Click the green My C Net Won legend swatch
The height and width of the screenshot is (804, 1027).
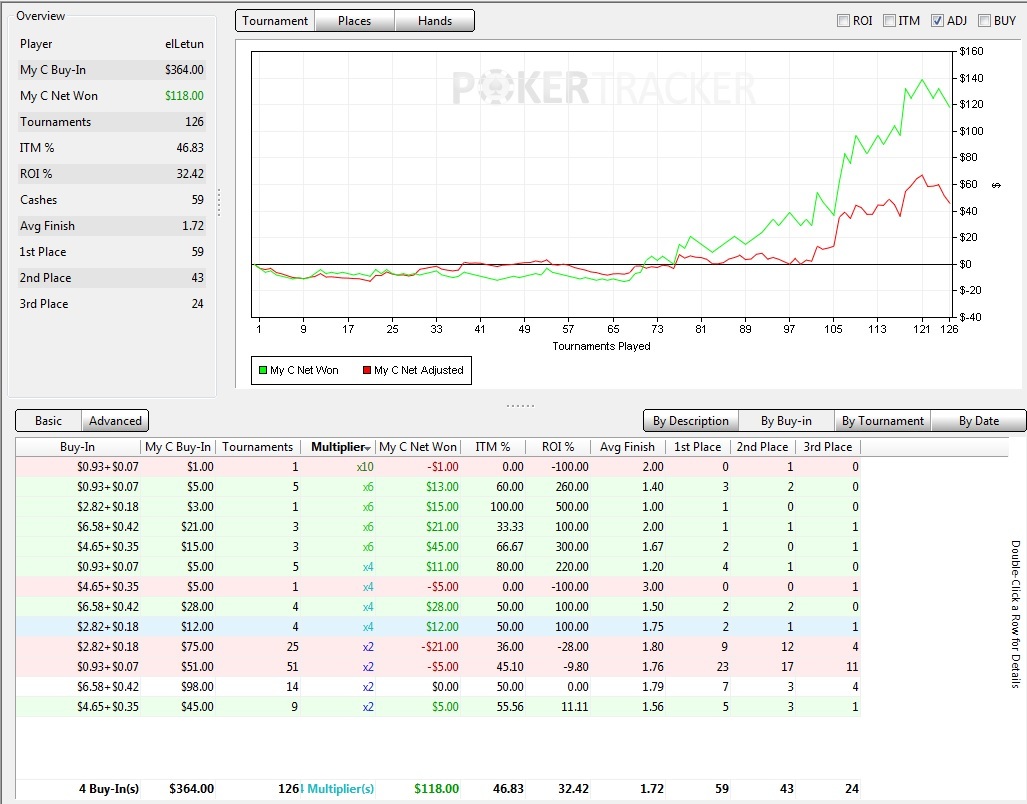[263, 371]
